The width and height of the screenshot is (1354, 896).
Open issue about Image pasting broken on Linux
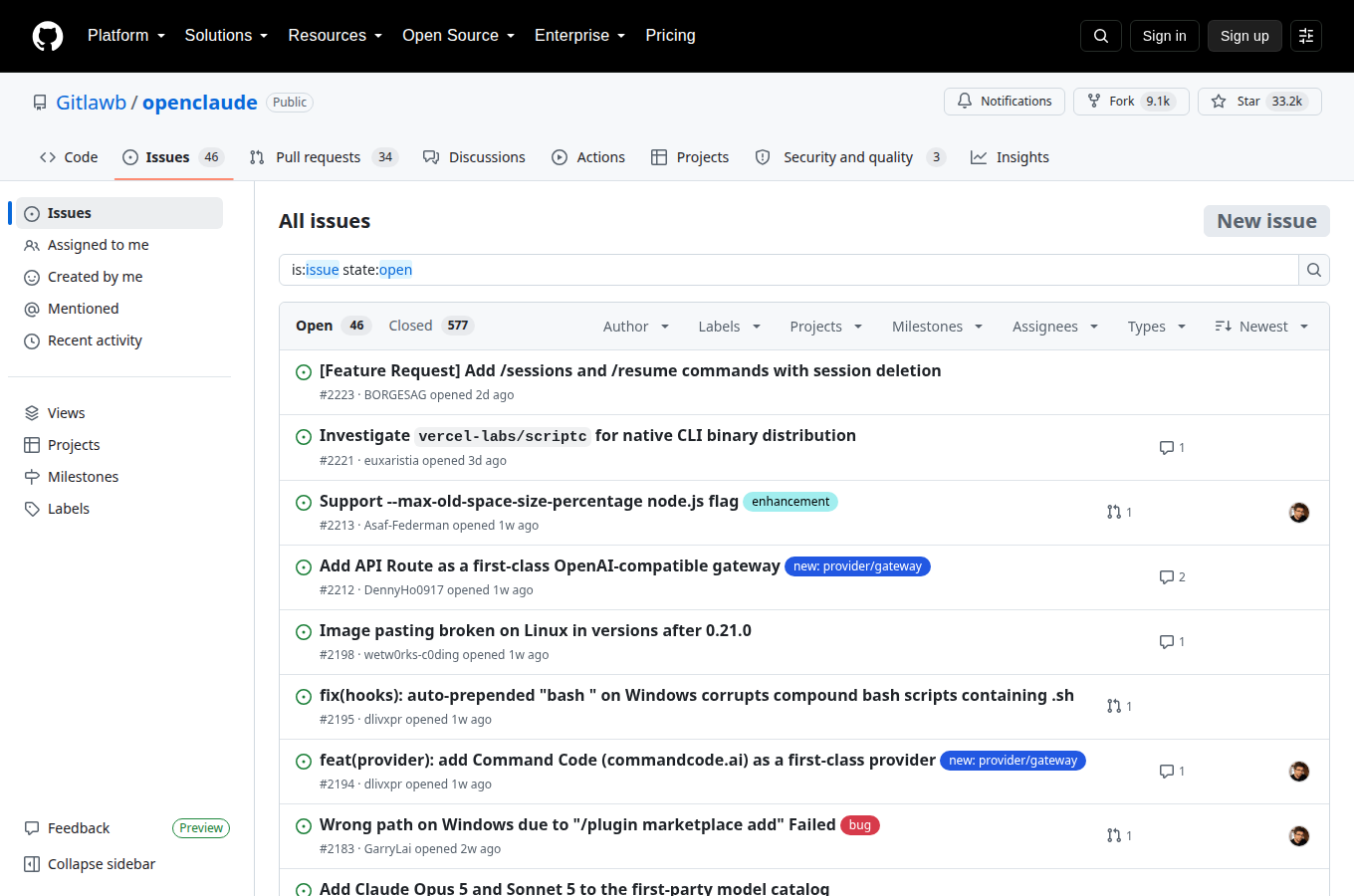click(536, 630)
